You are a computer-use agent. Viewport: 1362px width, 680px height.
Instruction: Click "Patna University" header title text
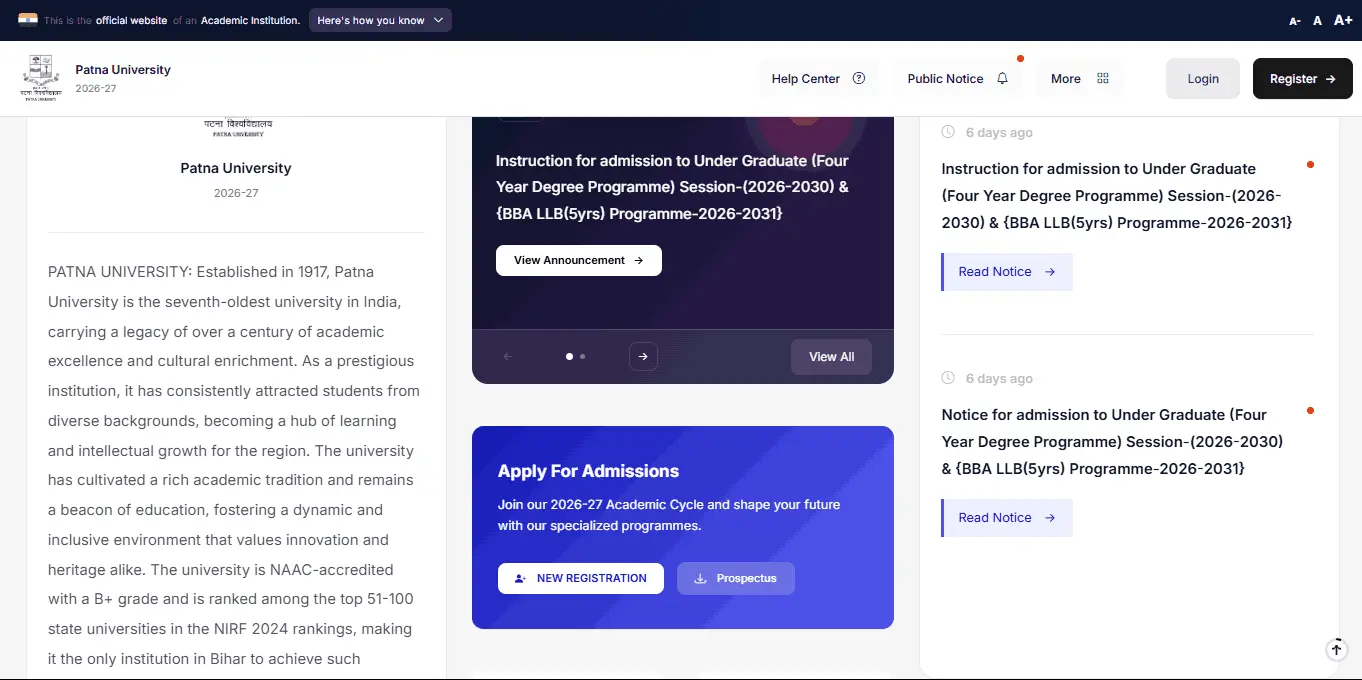[123, 70]
